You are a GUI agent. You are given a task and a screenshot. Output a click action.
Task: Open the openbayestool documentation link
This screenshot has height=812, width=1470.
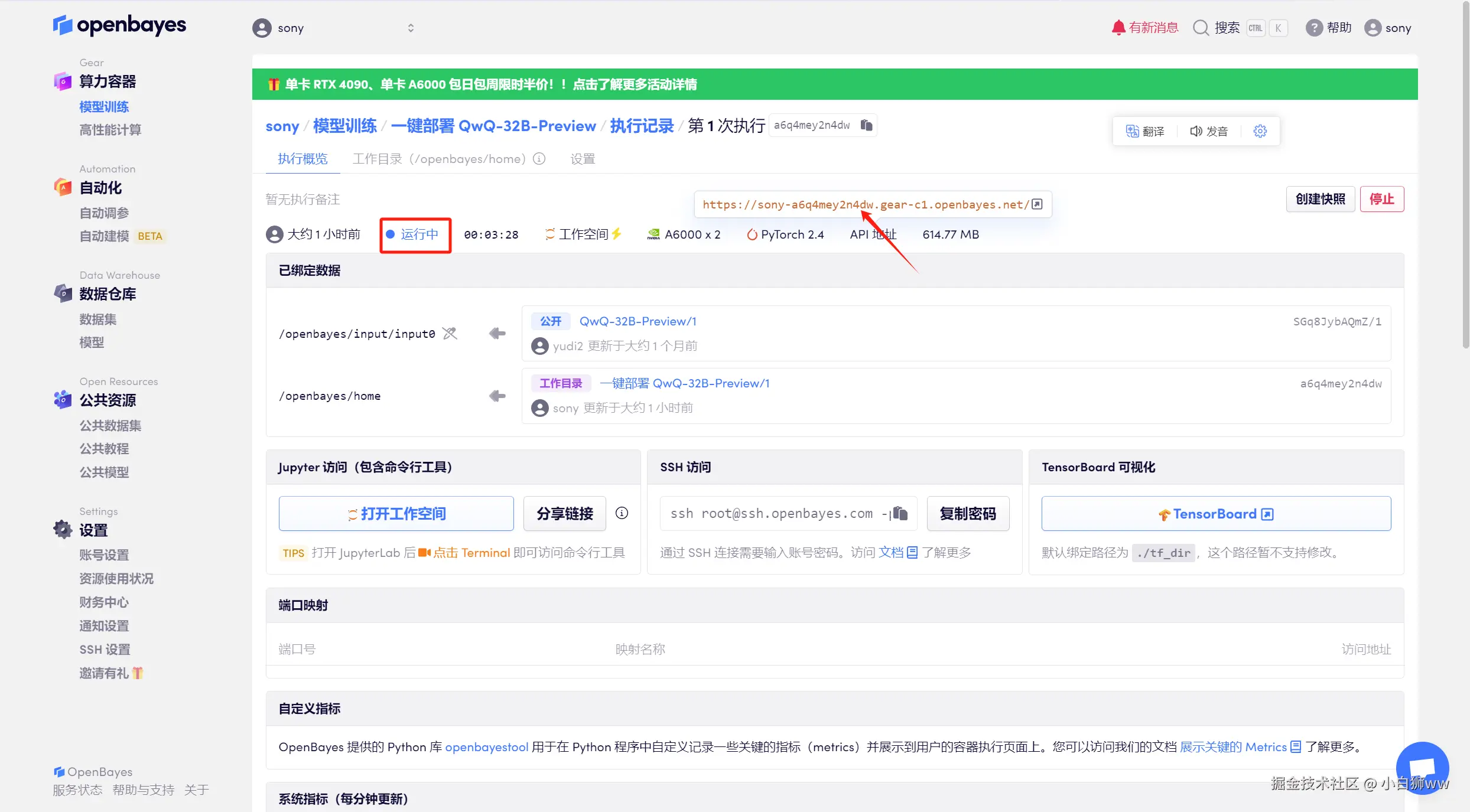coord(486,747)
